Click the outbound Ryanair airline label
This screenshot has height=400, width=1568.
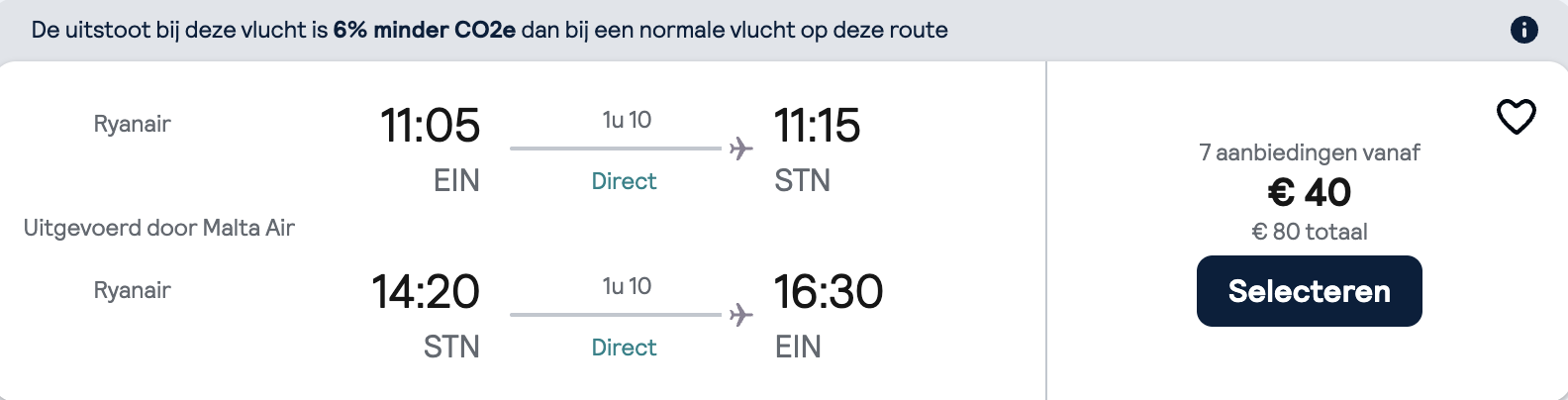pyautogui.click(x=132, y=124)
